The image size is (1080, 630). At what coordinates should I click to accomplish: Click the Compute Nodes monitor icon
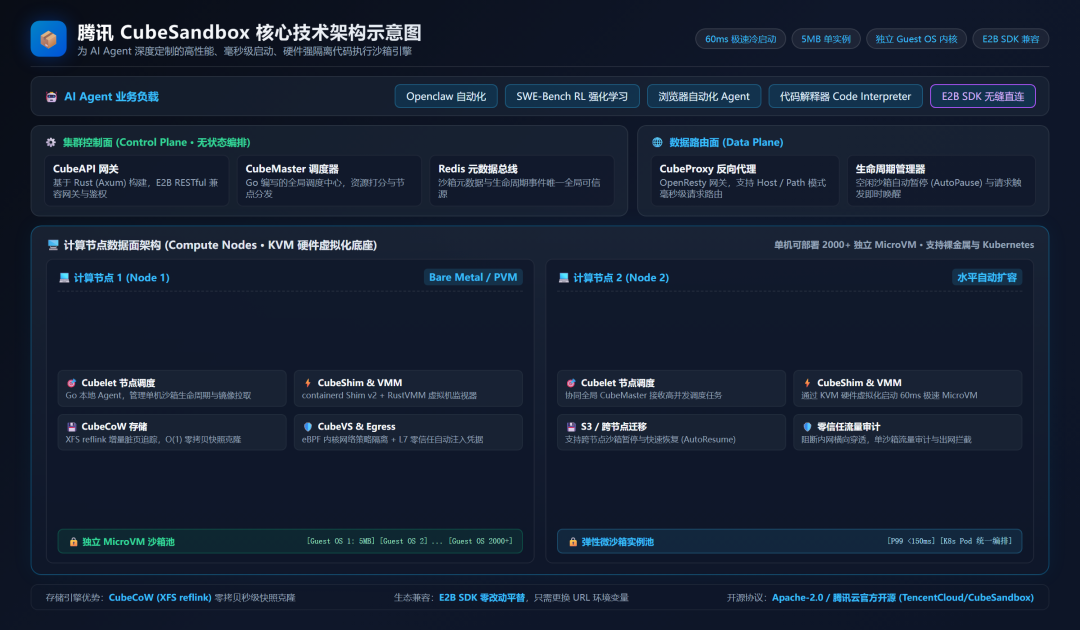pos(53,245)
